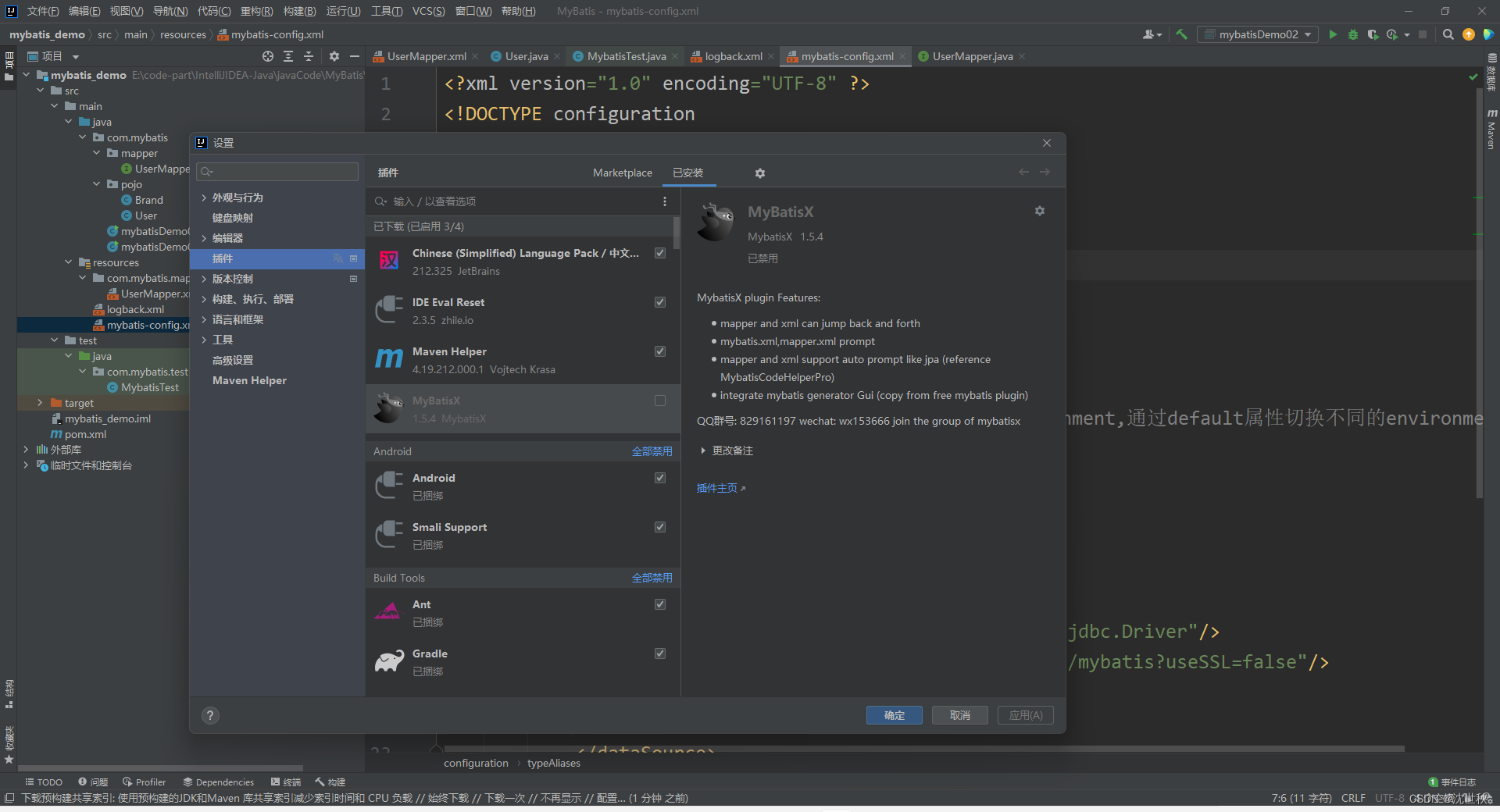Click the gray Stop square in toolbar
Screen dimensions: 1500x812
pyautogui.click(x=1423, y=34)
